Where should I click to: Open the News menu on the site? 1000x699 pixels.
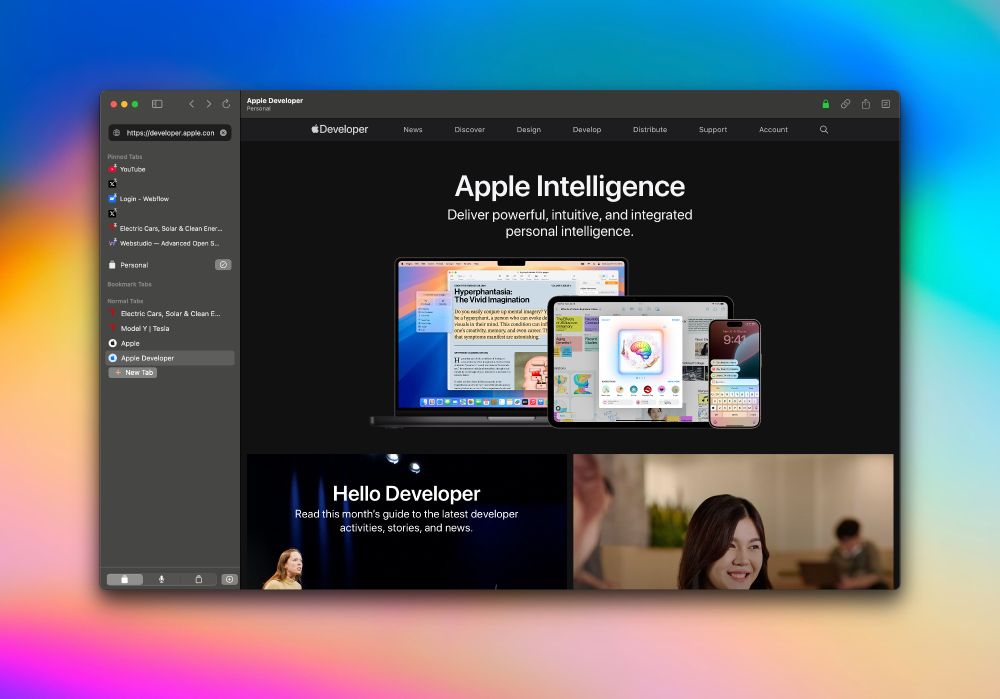pyautogui.click(x=413, y=129)
